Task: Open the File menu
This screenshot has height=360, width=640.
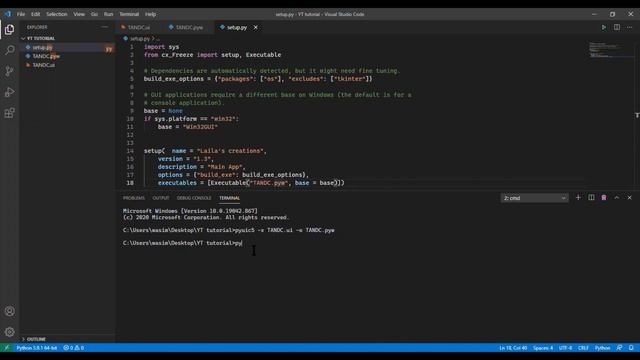Action: 21,14
